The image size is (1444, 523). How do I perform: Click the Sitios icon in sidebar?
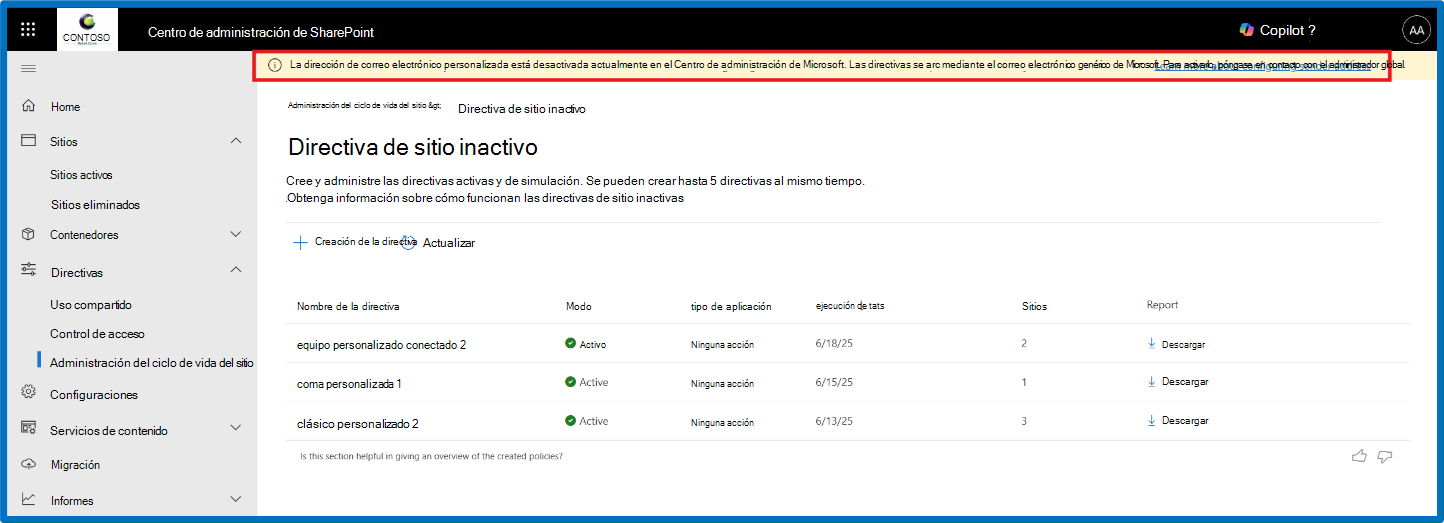pyautogui.click(x=29, y=141)
